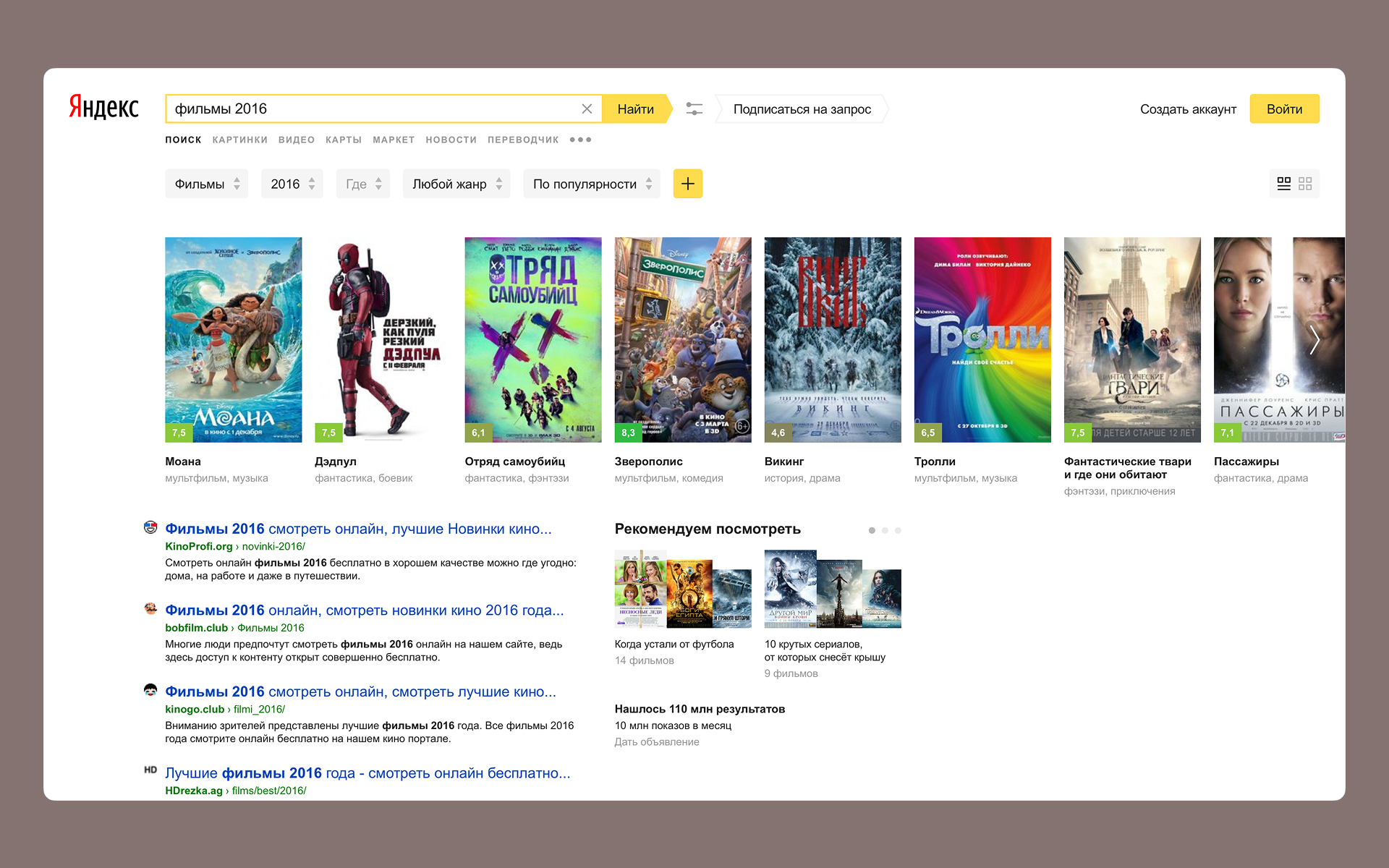Click 10 крутых сериалов title
The width and height of the screenshot is (1389, 868).
(x=825, y=650)
